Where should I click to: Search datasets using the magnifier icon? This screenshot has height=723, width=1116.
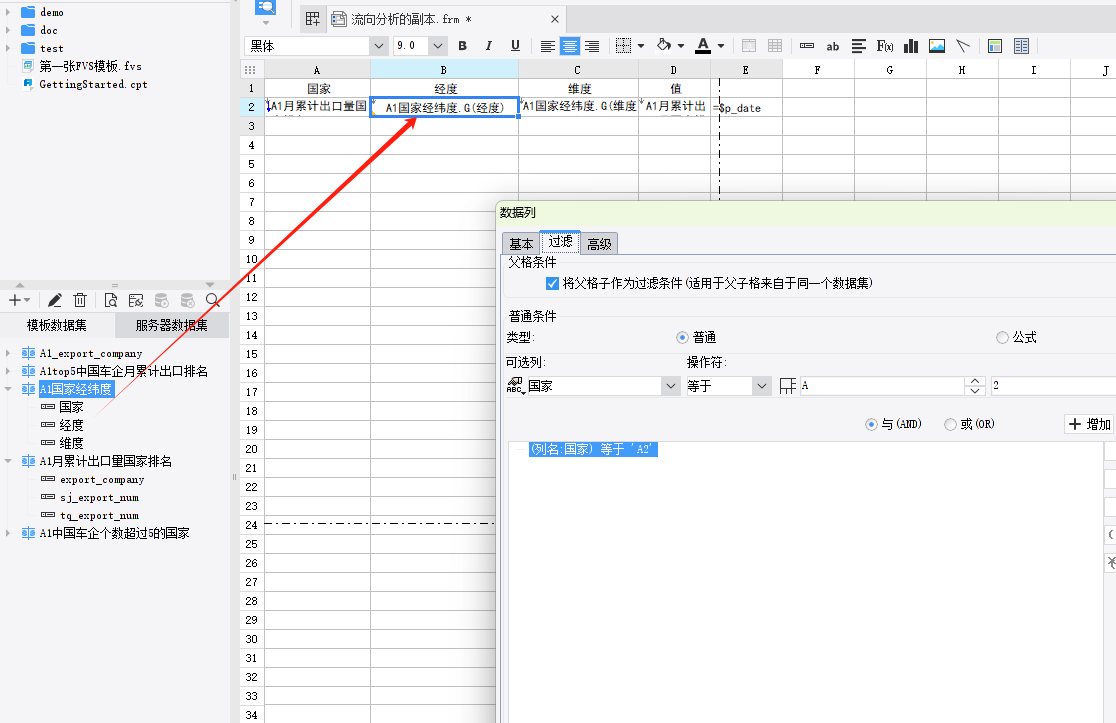pos(212,300)
